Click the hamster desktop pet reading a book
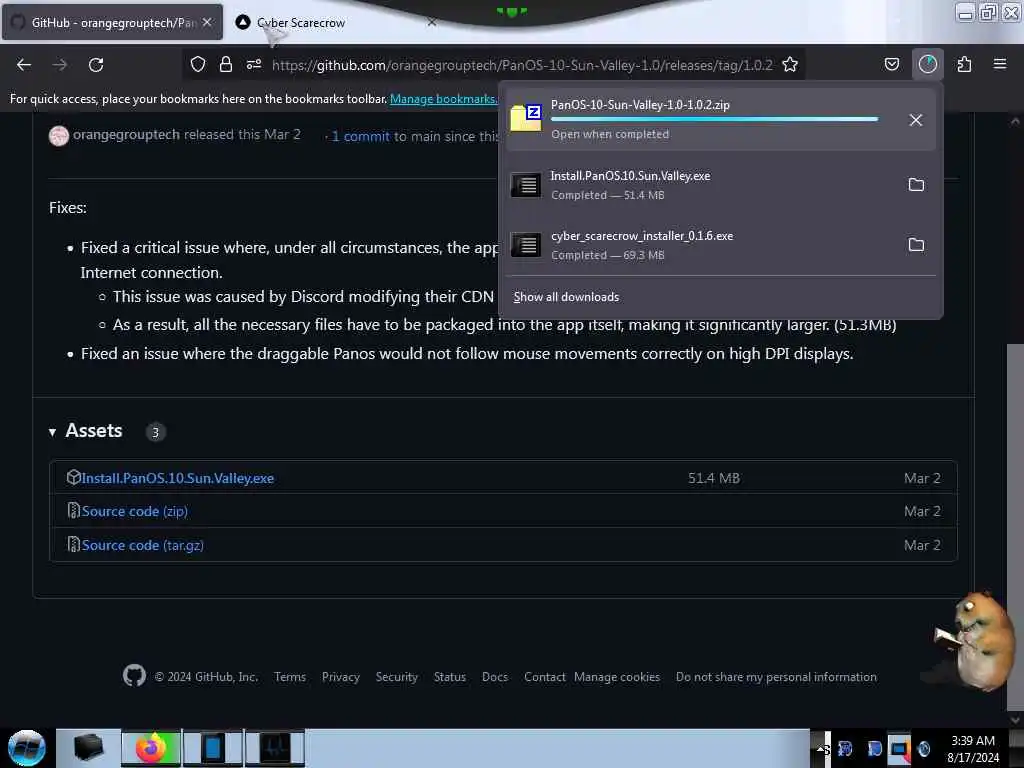 pos(975,641)
